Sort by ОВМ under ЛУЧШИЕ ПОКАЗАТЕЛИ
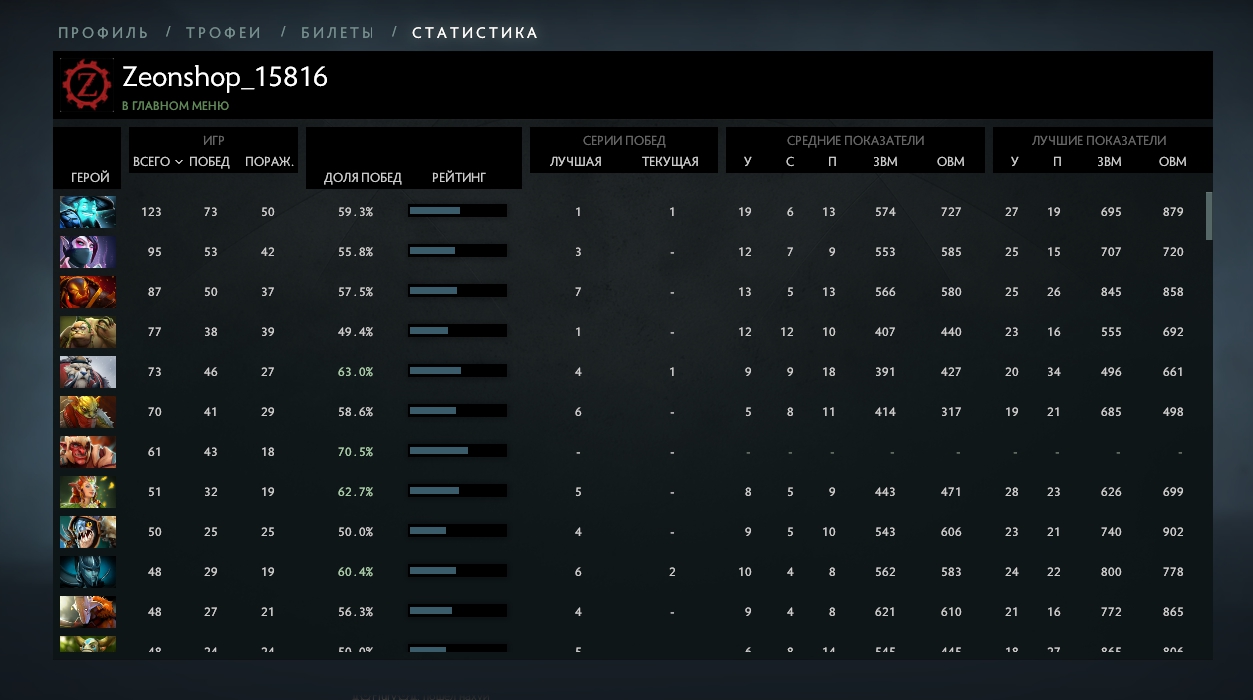Image resolution: width=1253 pixels, height=700 pixels. [x=1172, y=162]
